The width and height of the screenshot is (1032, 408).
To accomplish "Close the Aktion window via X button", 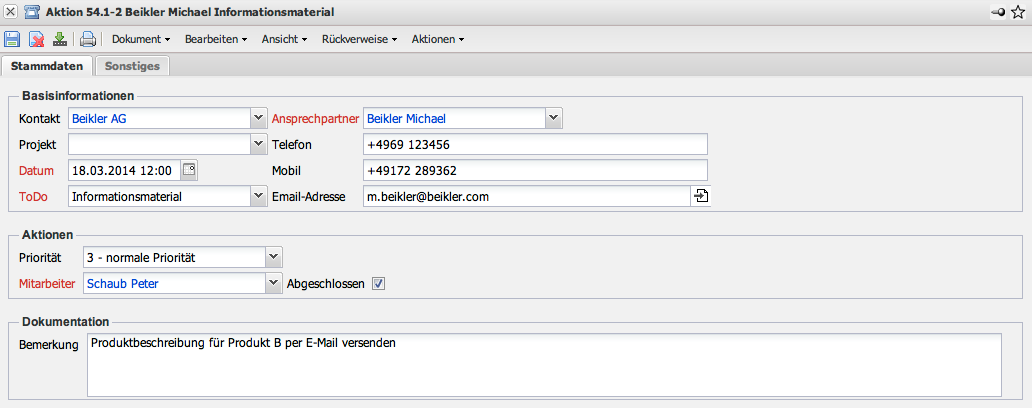I will (11, 12).
